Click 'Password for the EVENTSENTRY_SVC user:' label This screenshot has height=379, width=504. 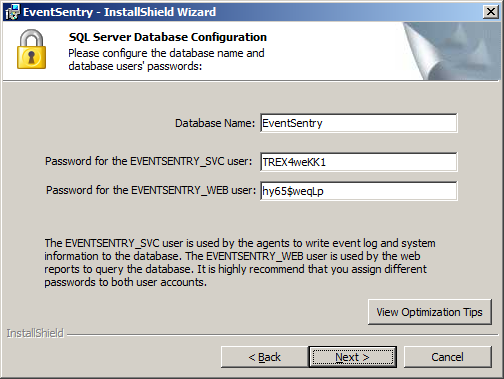(149, 161)
